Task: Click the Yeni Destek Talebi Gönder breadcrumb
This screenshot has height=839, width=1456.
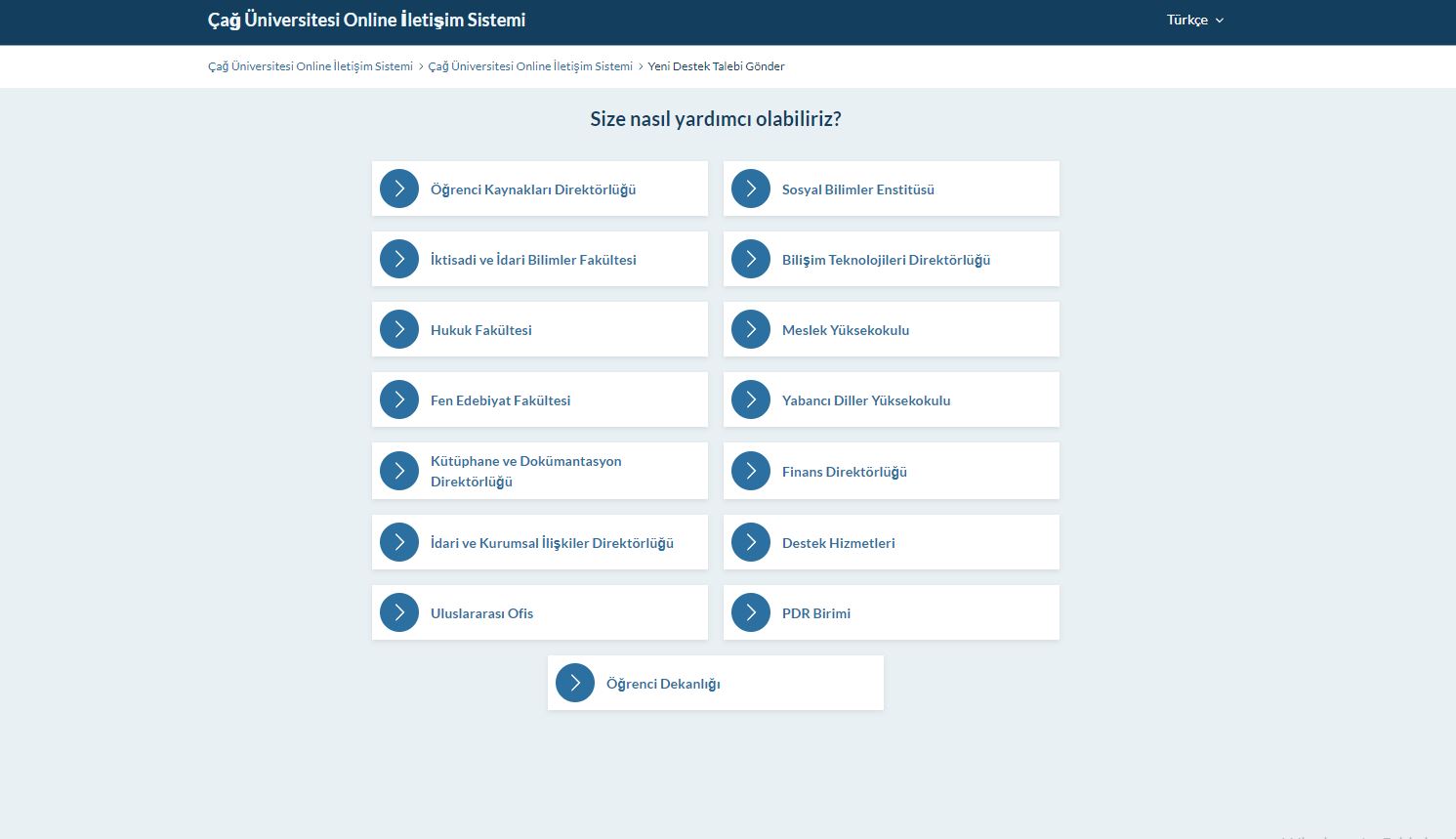Action: [x=717, y=66]
